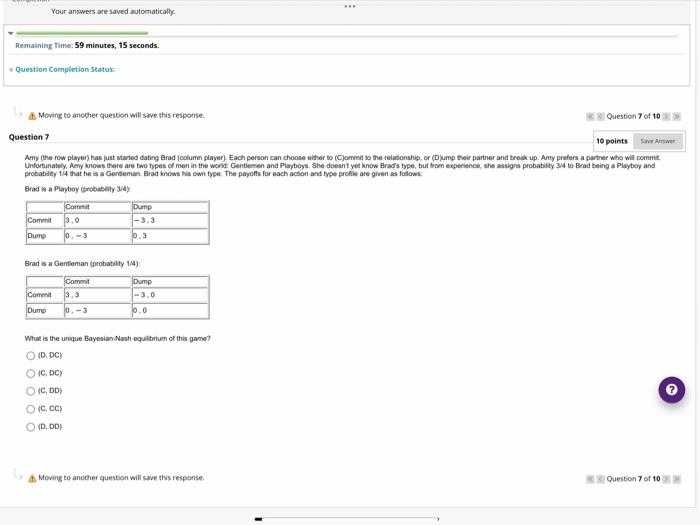Viewport: 700px width, 525px height.
Task: Go to next question using bottom navigation
Action: coord(666,479)
